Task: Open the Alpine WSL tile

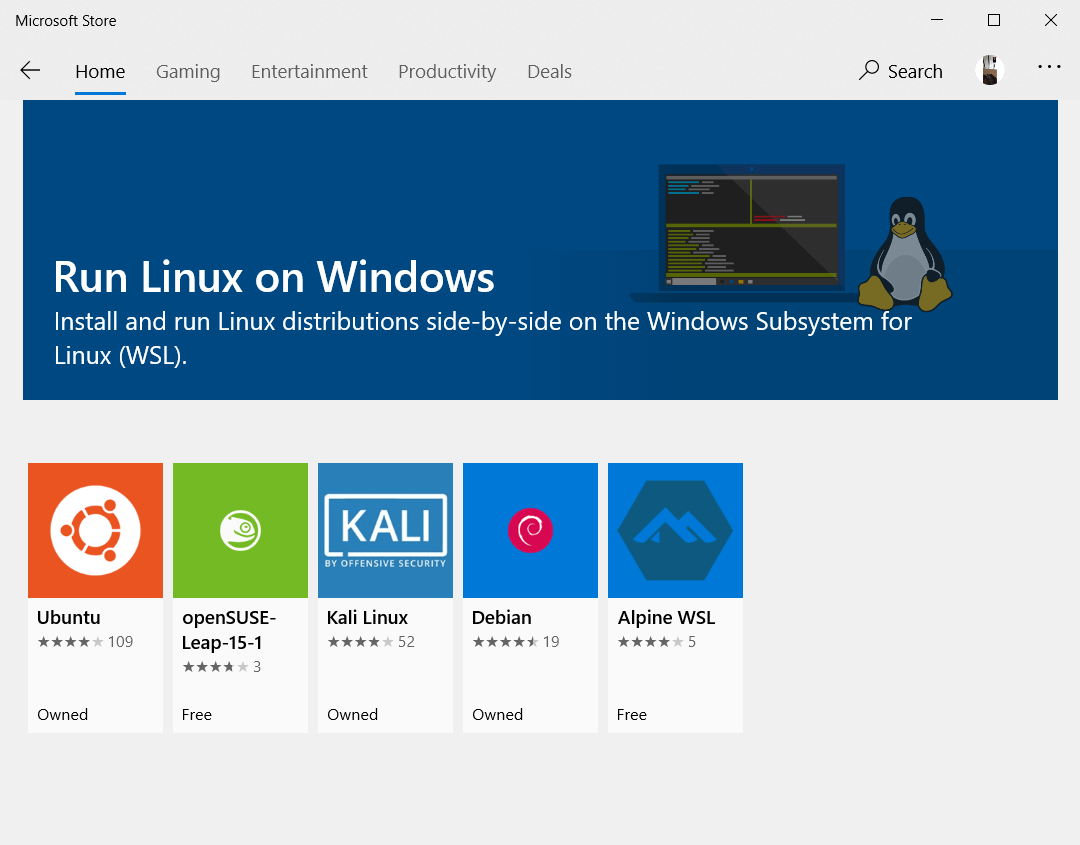Action: pyautogui.click(x=675, y=530)
